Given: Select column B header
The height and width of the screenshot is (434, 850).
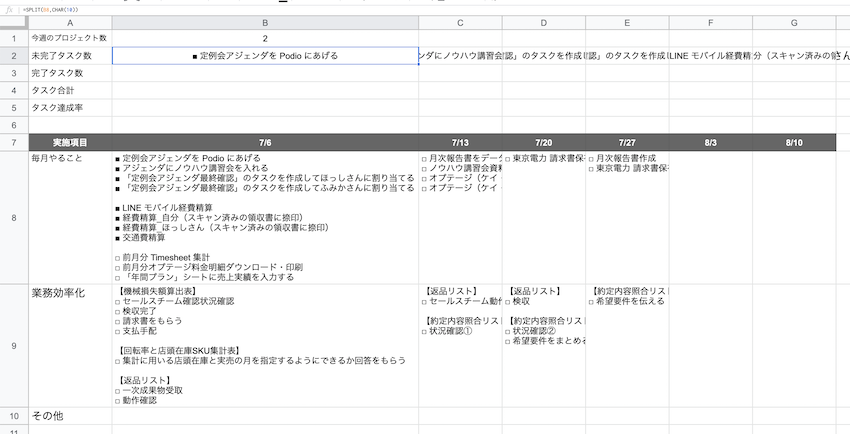Looking at the screenshot, I should 264,22.
